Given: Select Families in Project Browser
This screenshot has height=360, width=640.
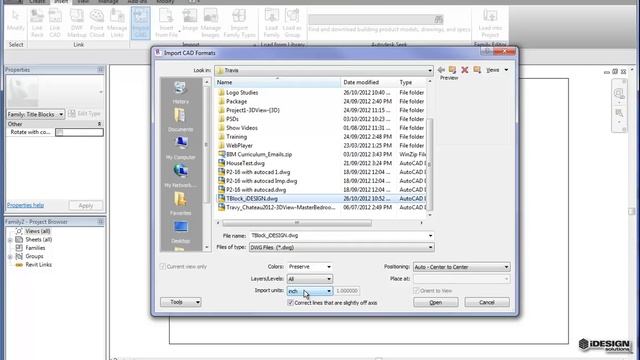Looking at the screenshot, I should pos(35,248).
